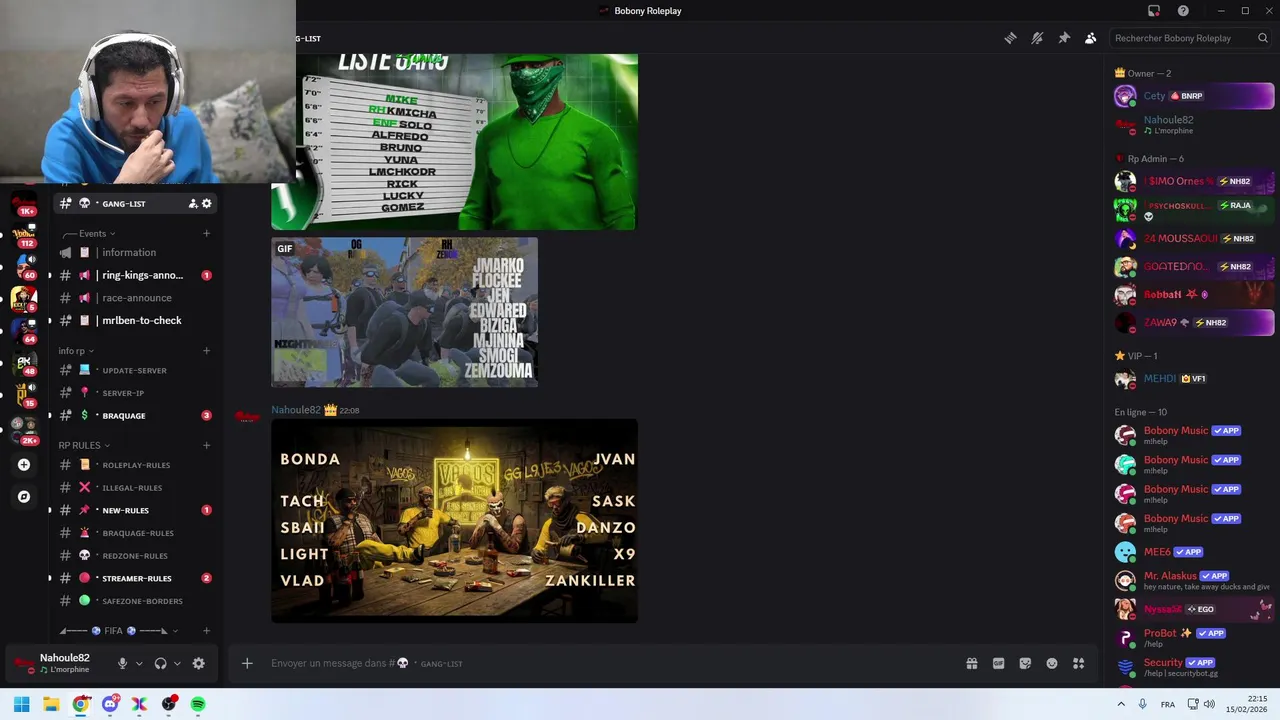Image resolution: width=1280 pixels, height=720 pixels.
Task: Open ProBot in member list
Action: (1194, 637)
